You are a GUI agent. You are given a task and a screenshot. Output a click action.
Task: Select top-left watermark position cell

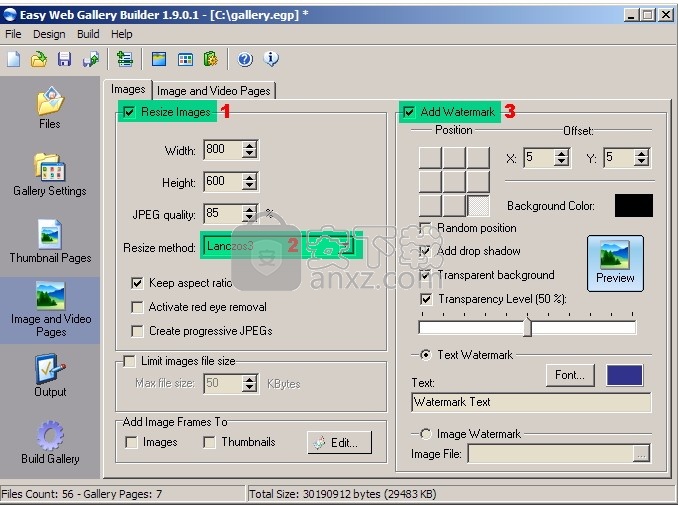430,158
